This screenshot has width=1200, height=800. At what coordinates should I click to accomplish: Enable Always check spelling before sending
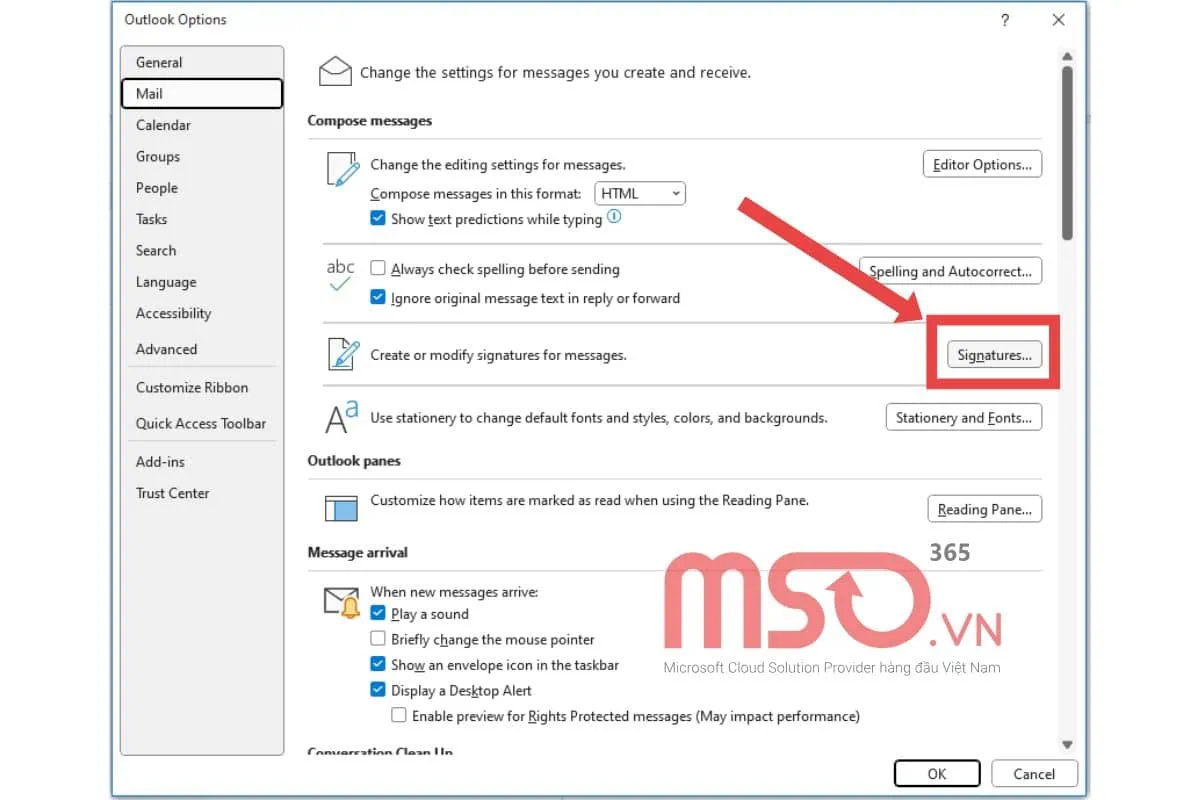coord(378,269)
